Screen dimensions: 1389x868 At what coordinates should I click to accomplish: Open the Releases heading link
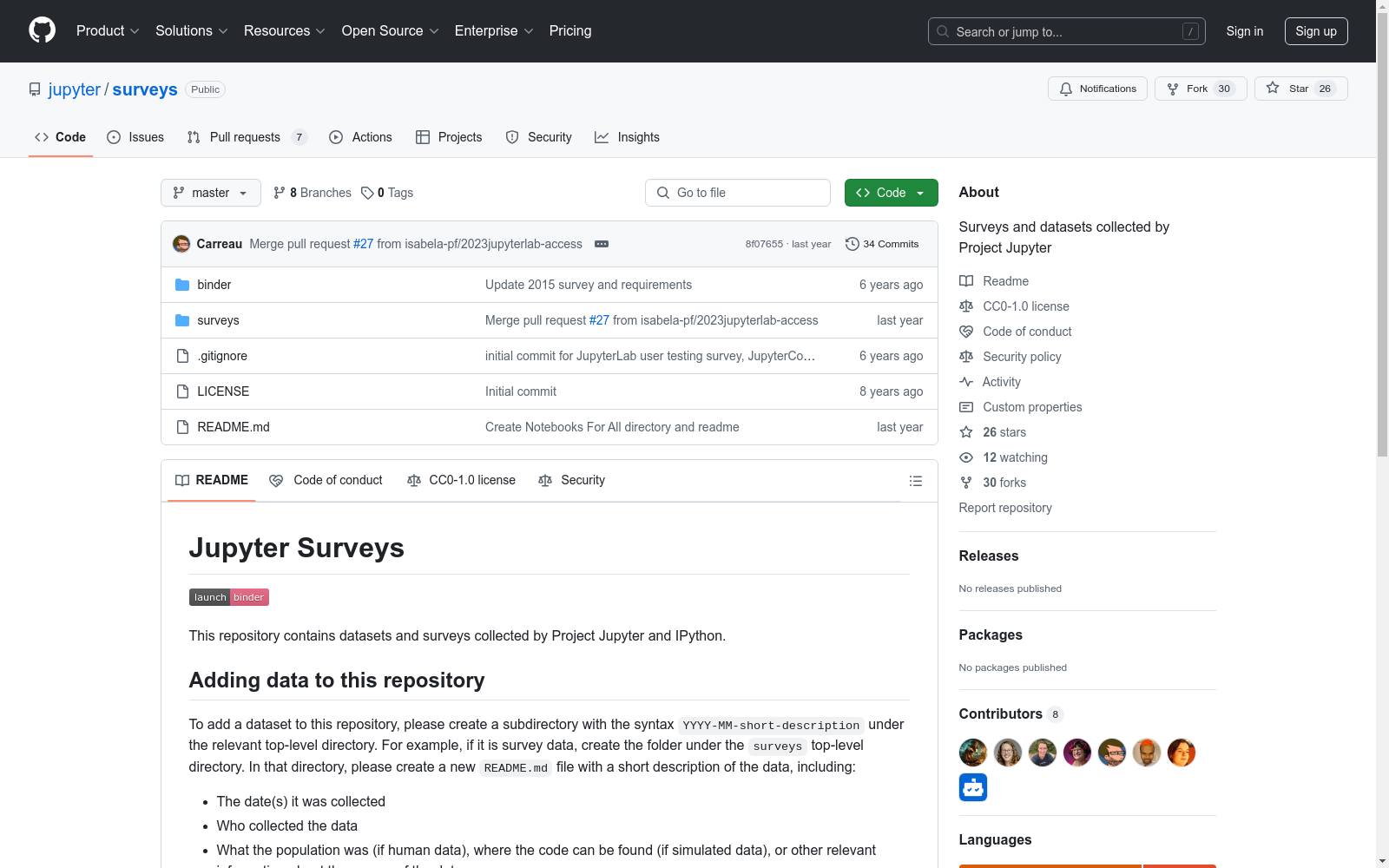click(x=989, y=556)
